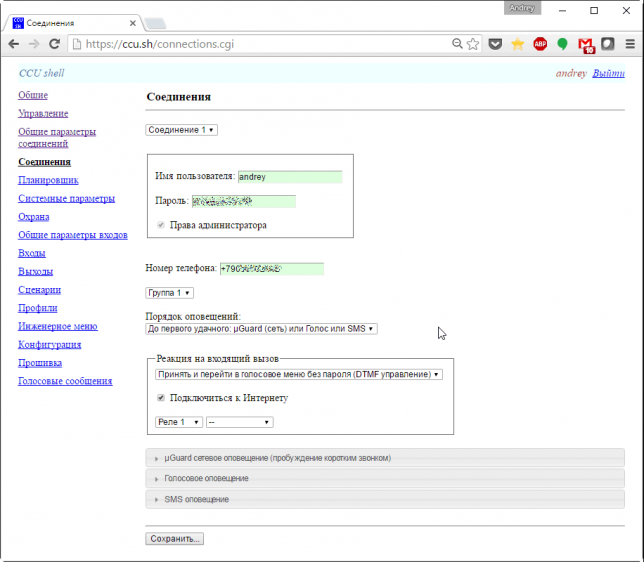Click the page info icon before the URL
This screenshot has width=644, height=562.
[76, 44]
